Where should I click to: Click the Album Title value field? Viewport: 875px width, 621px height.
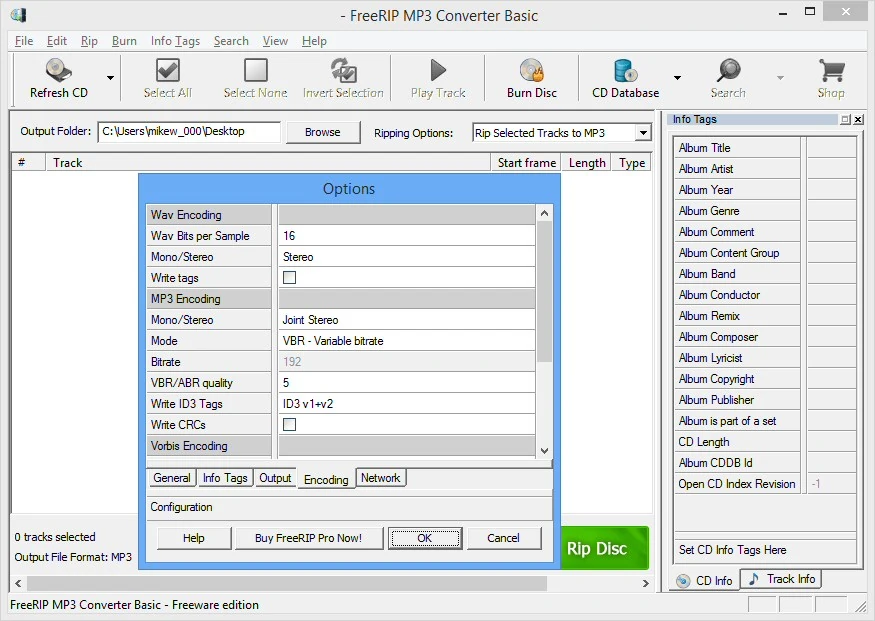tap(831, 148)
